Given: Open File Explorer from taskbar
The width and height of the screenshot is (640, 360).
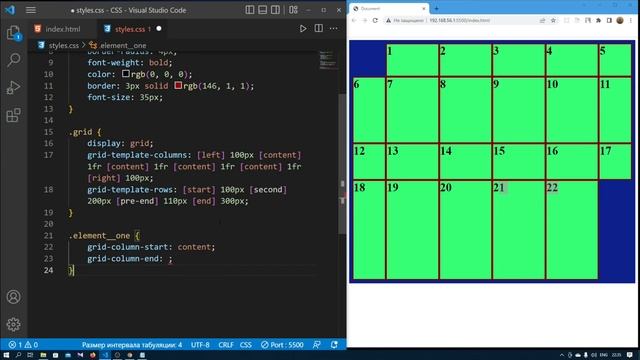Looking at the screenshot, I should 43,355.
